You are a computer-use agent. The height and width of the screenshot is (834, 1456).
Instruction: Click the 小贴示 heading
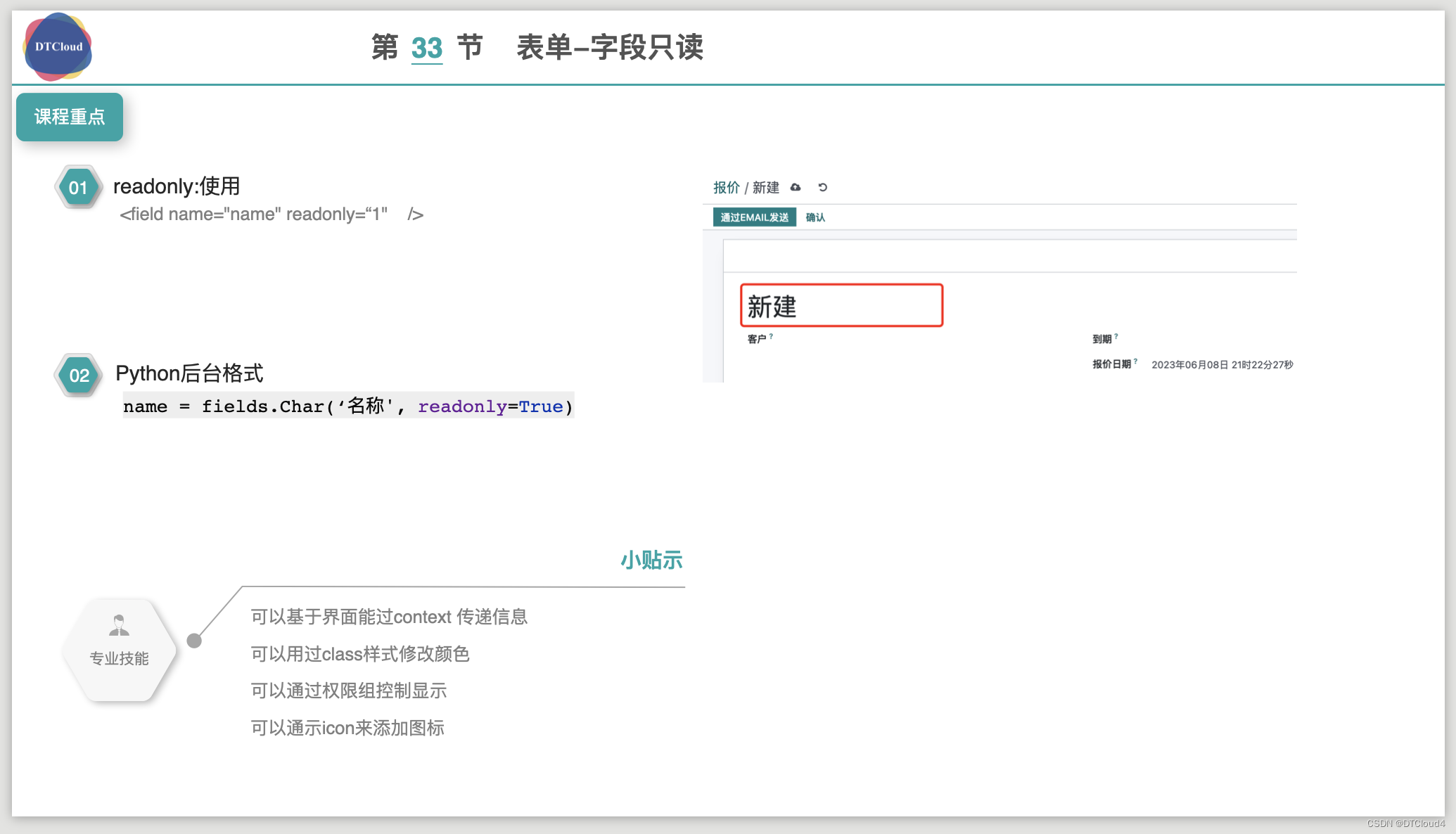click(651, 560)
